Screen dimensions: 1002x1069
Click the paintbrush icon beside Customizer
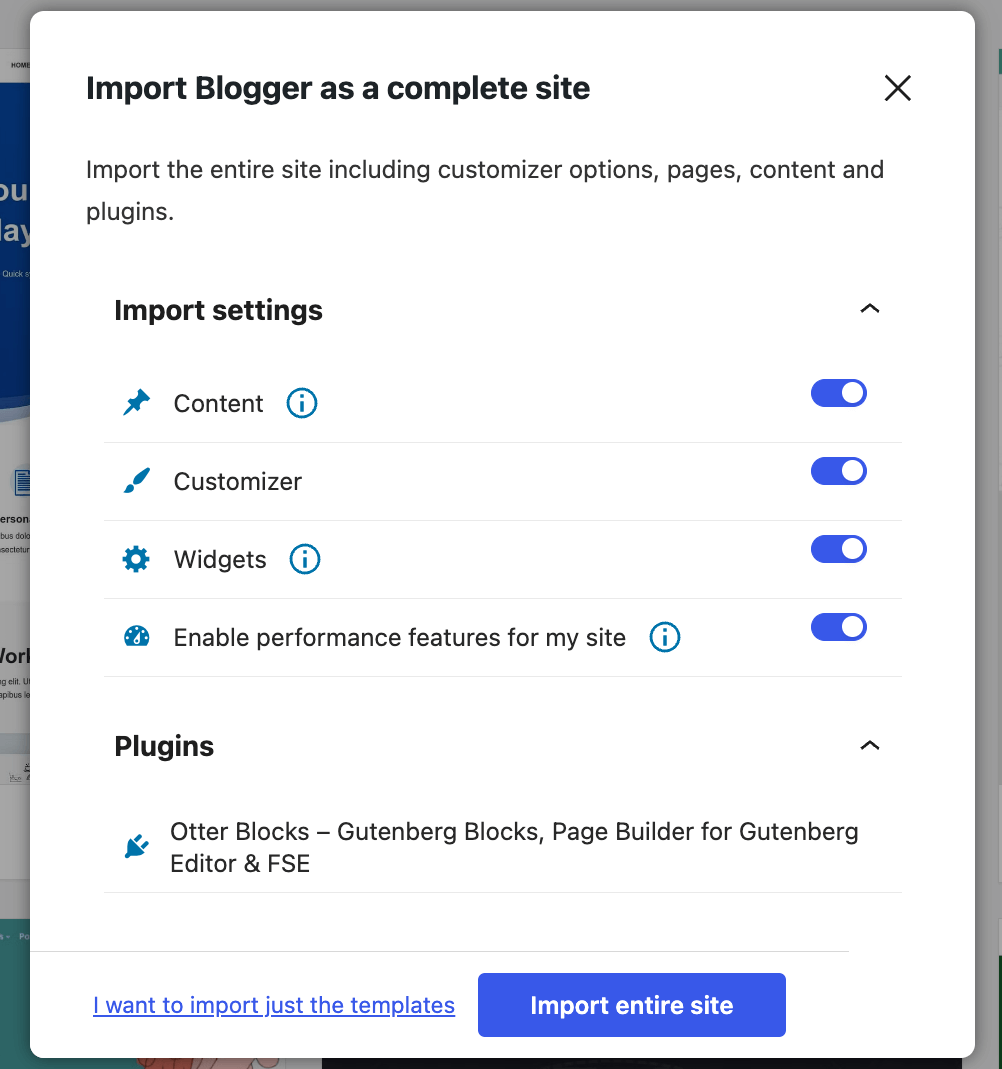tap(136, 481)
